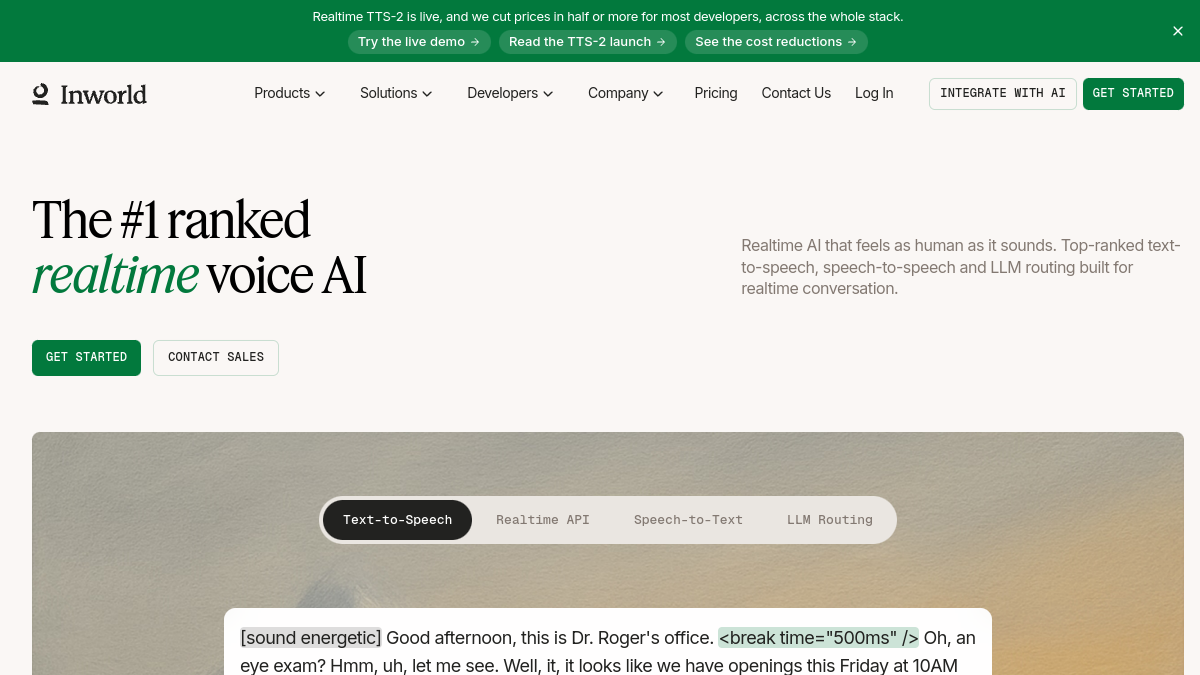Open "Read the TTS-2 launch" link
This screenshot has height=675, width=1200.
587,42
